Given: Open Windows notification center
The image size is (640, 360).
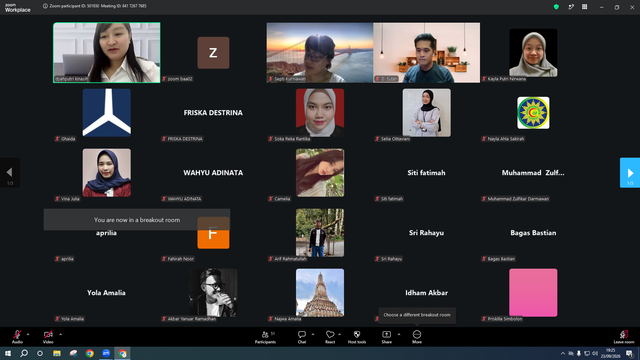Looking at the screenshot, I should (x=629, y=353).
